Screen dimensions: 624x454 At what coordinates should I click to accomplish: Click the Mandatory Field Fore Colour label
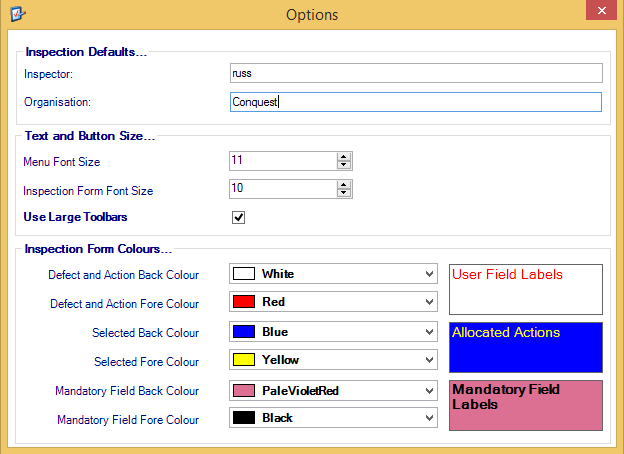[128, 420]
